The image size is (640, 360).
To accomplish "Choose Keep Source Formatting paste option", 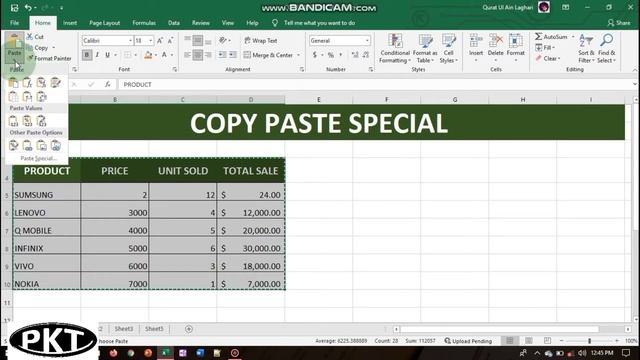I will coord(56,83).
